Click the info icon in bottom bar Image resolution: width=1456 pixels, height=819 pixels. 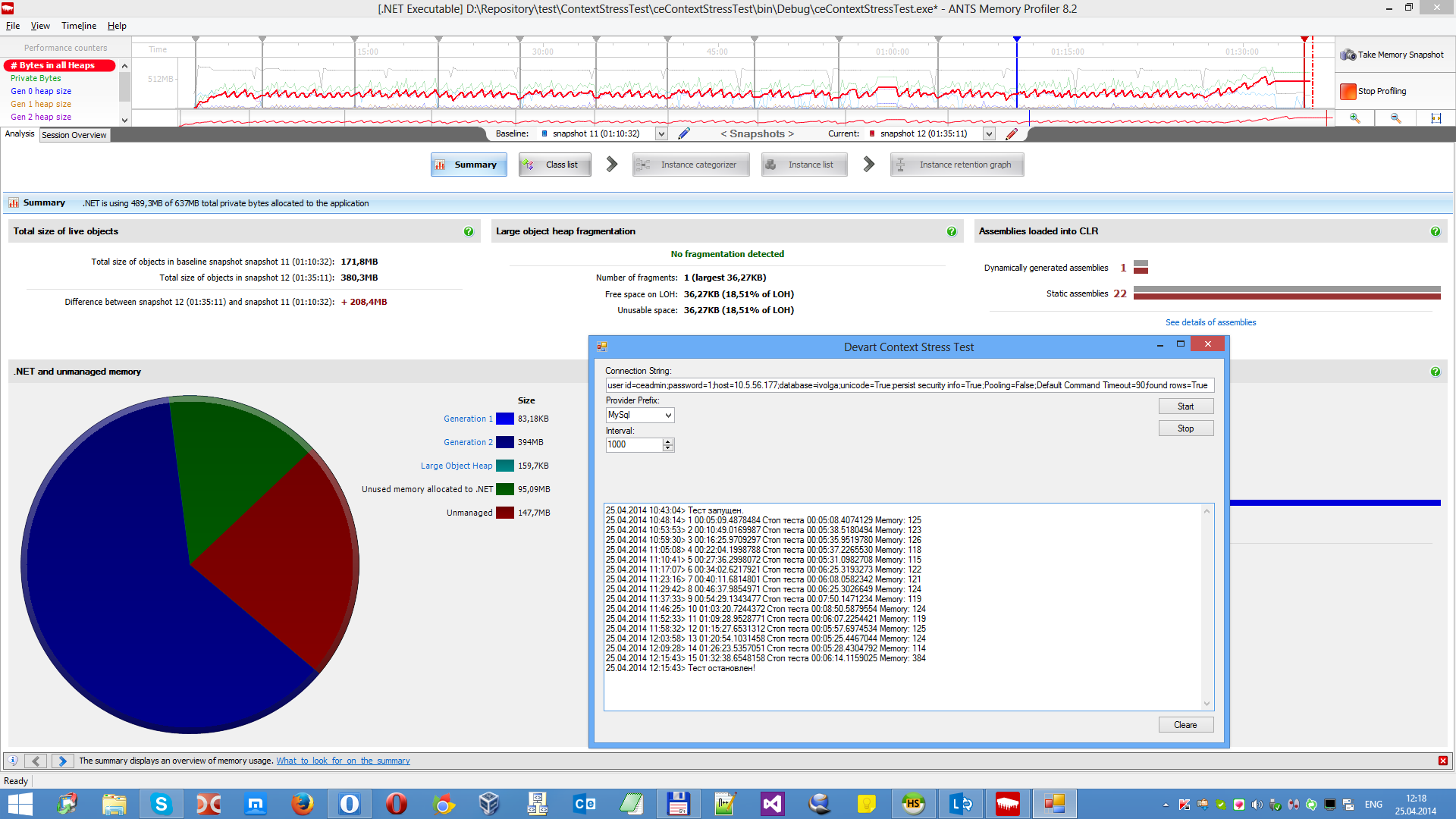coord(13,761)
